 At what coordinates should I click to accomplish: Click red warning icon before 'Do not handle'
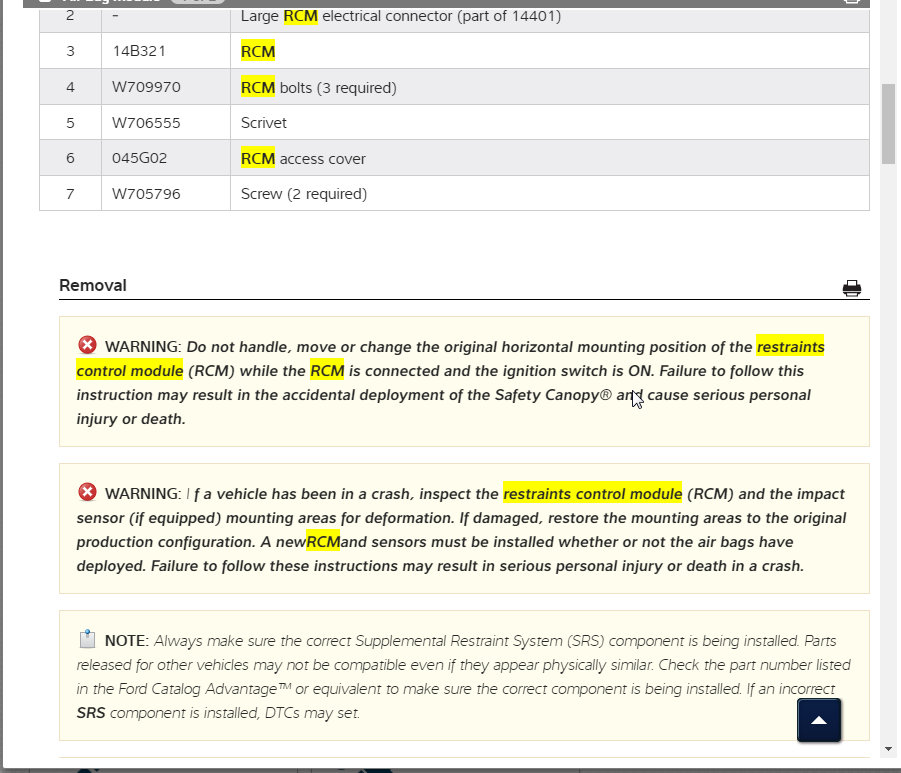click(x=87, y=345)
